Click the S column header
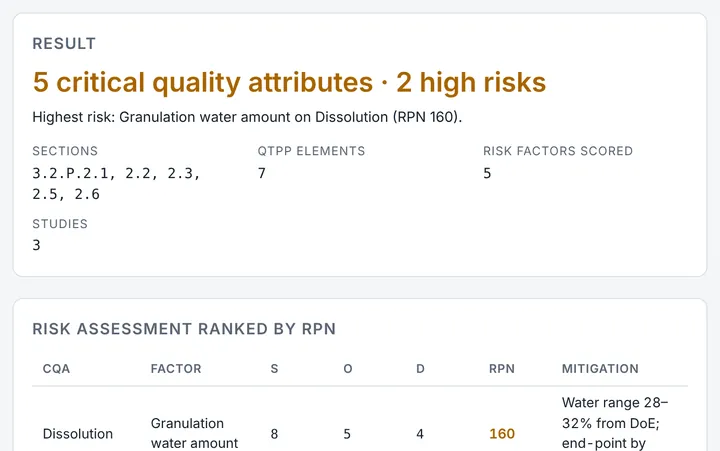This screenshot has width=720, height=451. click(275, 369)
